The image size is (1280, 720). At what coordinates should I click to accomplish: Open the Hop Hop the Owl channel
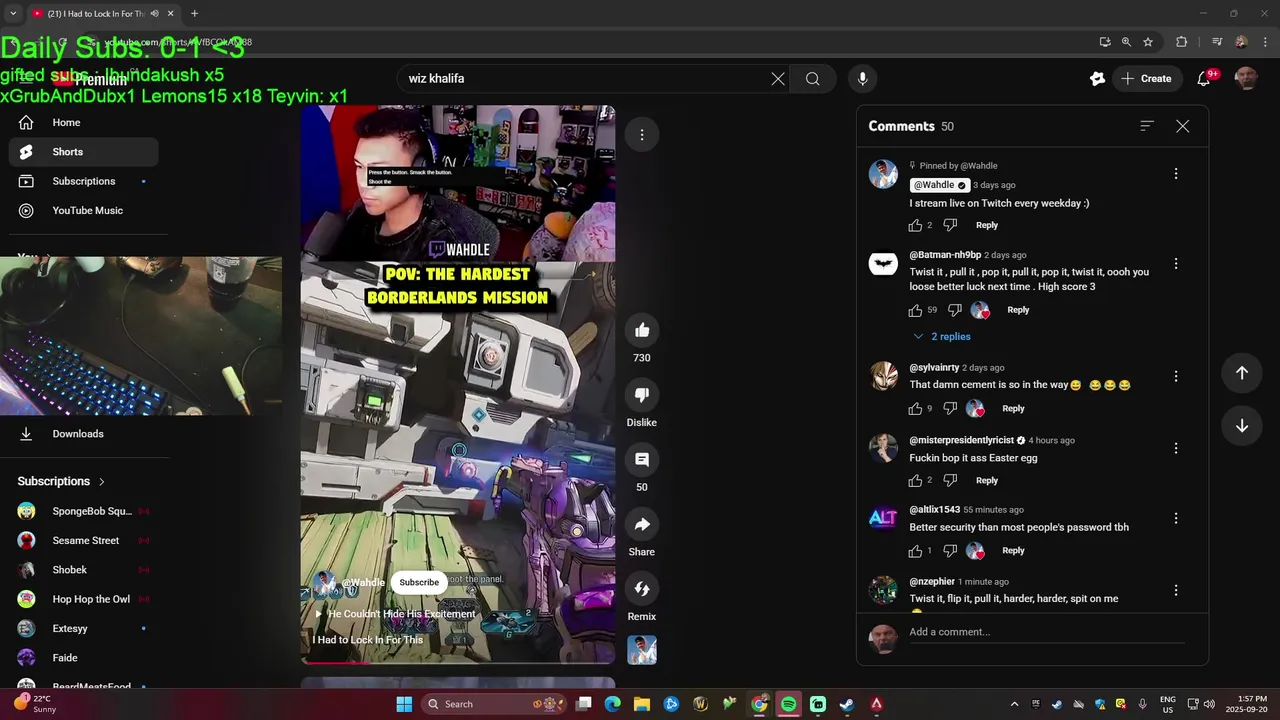(84, 599)
